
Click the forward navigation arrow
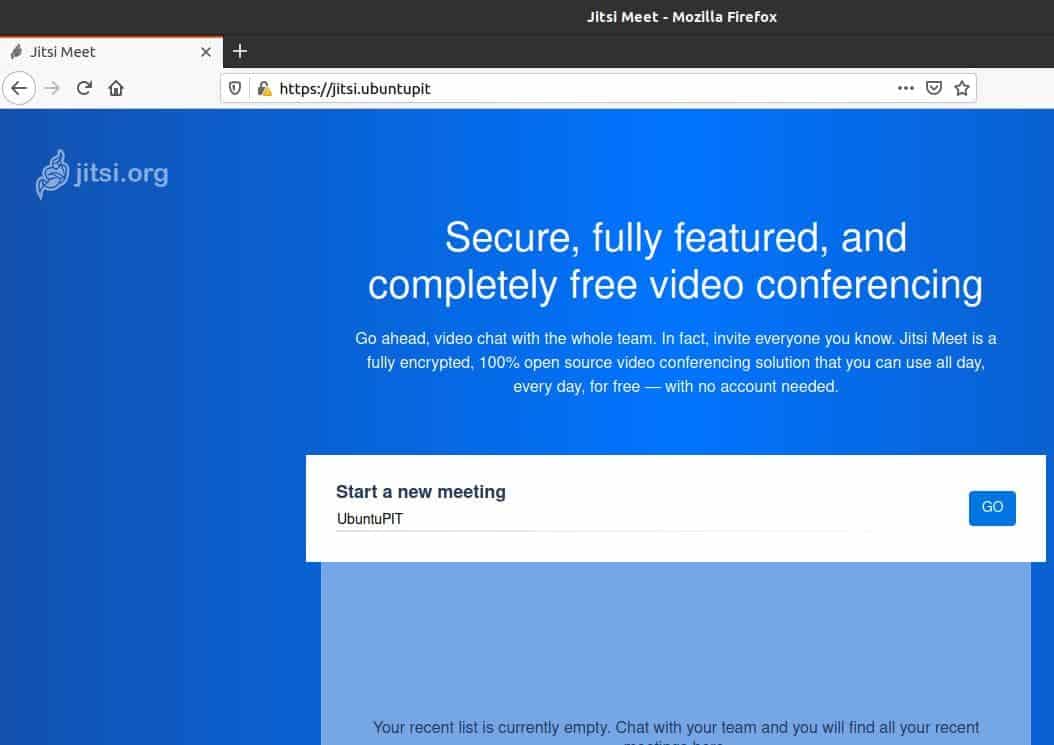52,88
